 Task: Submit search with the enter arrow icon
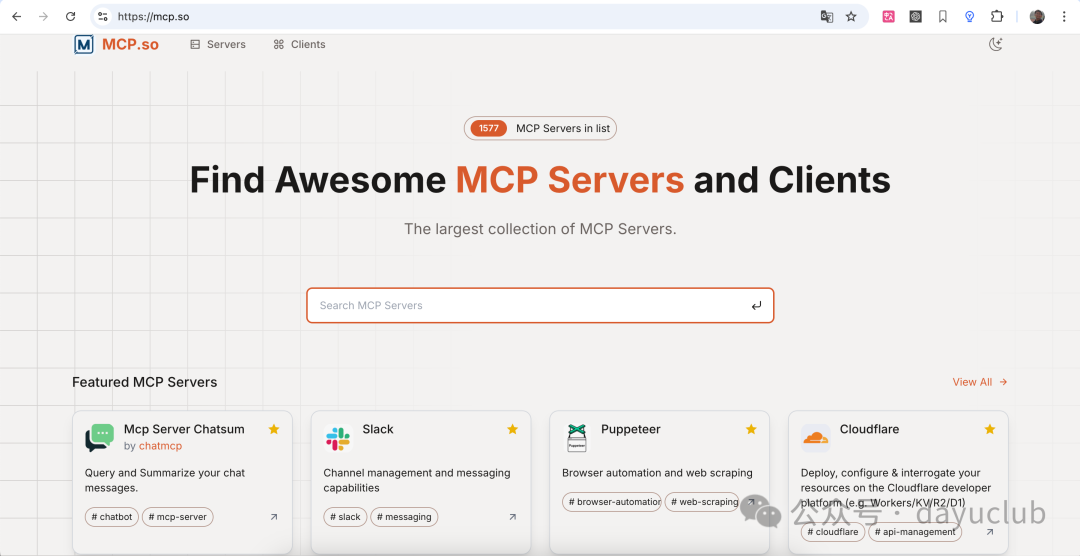point(756,305)
